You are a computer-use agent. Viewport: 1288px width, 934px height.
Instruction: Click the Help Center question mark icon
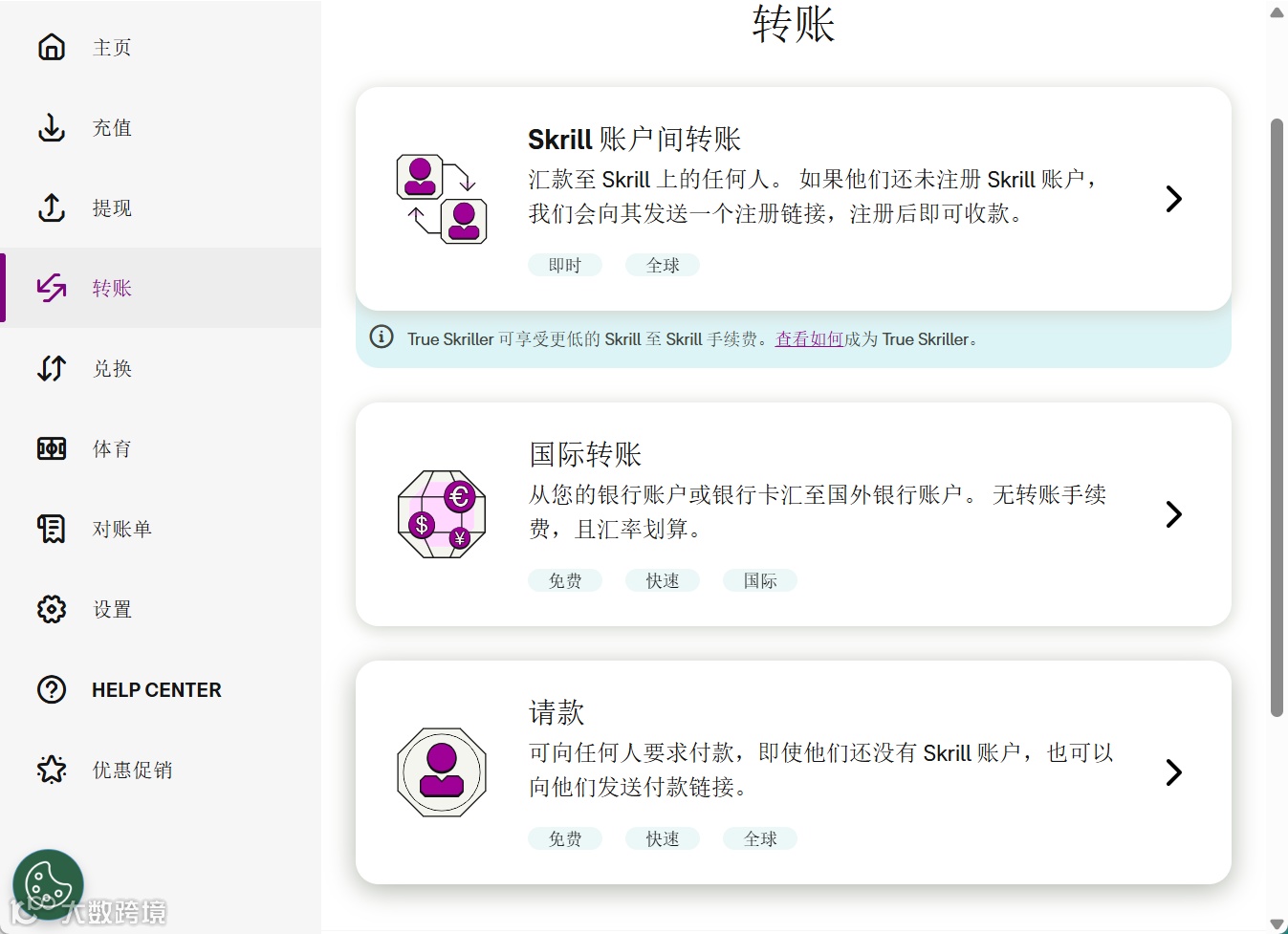click(x=52, y=689)
